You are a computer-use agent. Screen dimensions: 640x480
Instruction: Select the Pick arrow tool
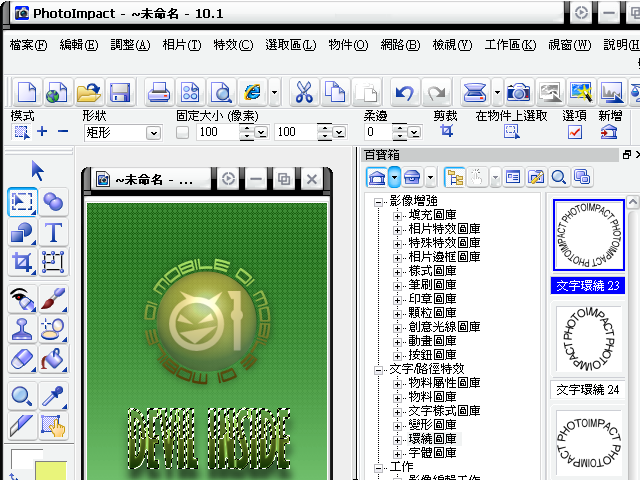pos(38,171)
